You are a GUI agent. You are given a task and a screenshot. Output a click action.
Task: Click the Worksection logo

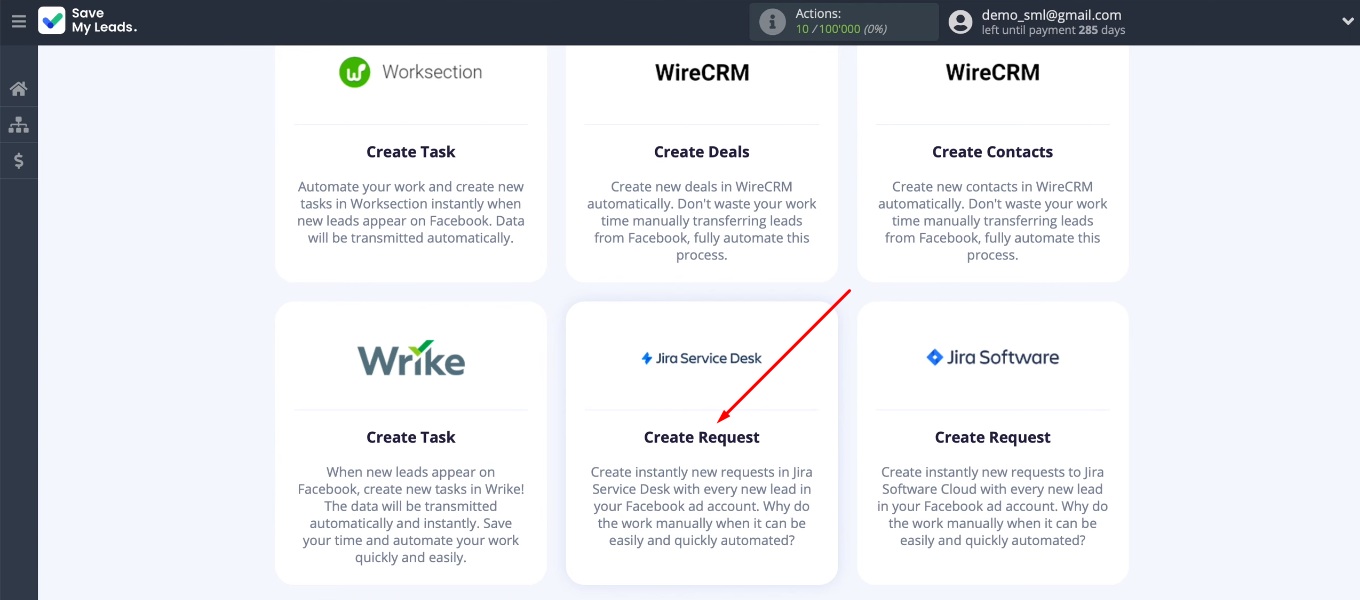pyautogui.click(x=410, y=72)
